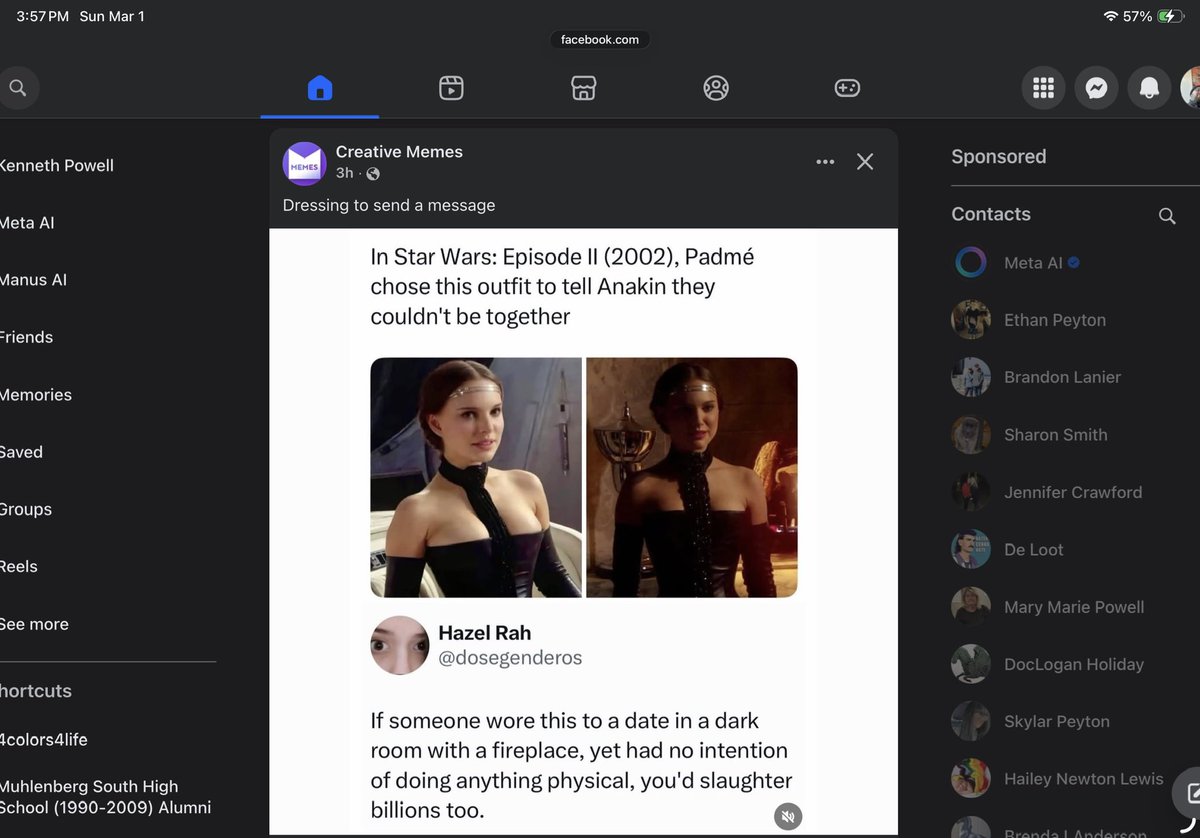
Task: Go to the Home feed tab
Action: pyautogui.click(x=320, y=88)
